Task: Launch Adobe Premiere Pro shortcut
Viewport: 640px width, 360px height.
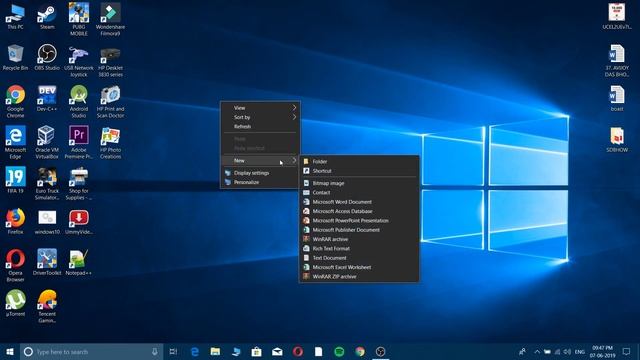Action: click(x=79, y=142)
